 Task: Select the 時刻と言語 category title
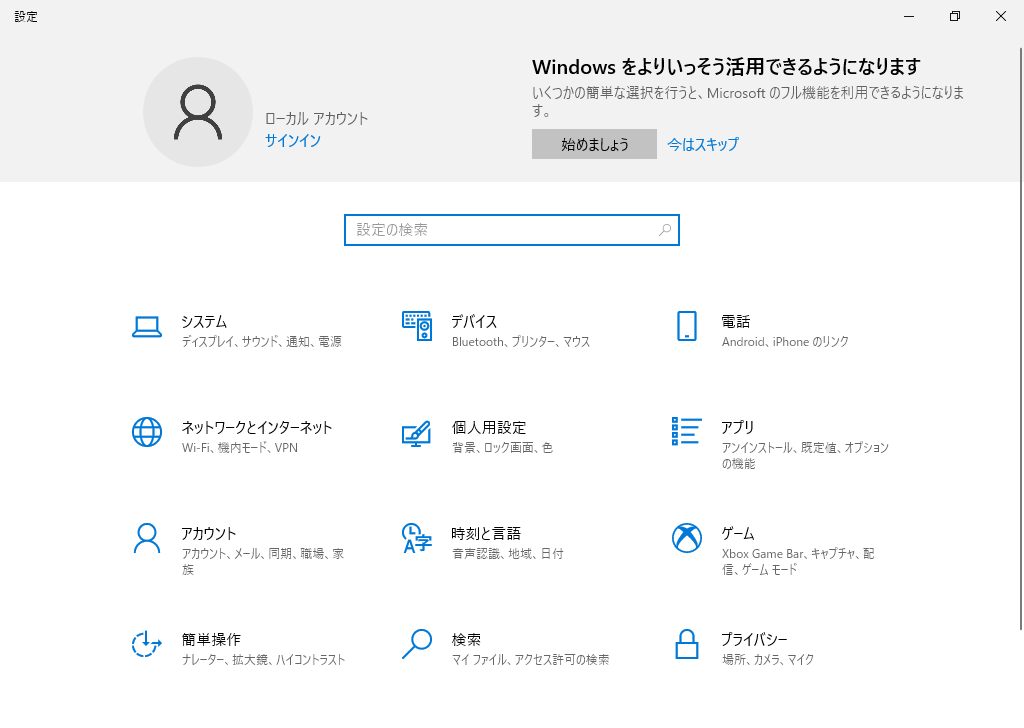(486, 533)
